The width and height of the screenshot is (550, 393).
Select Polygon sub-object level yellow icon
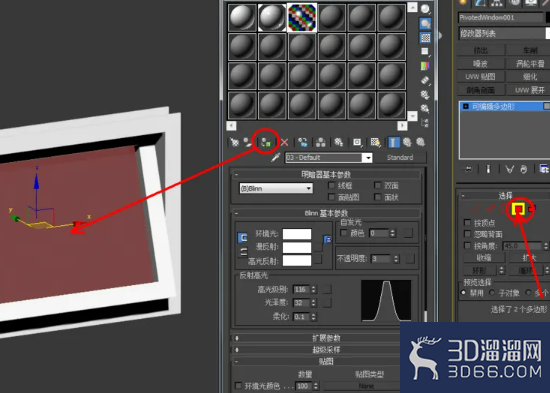(518, 209)
